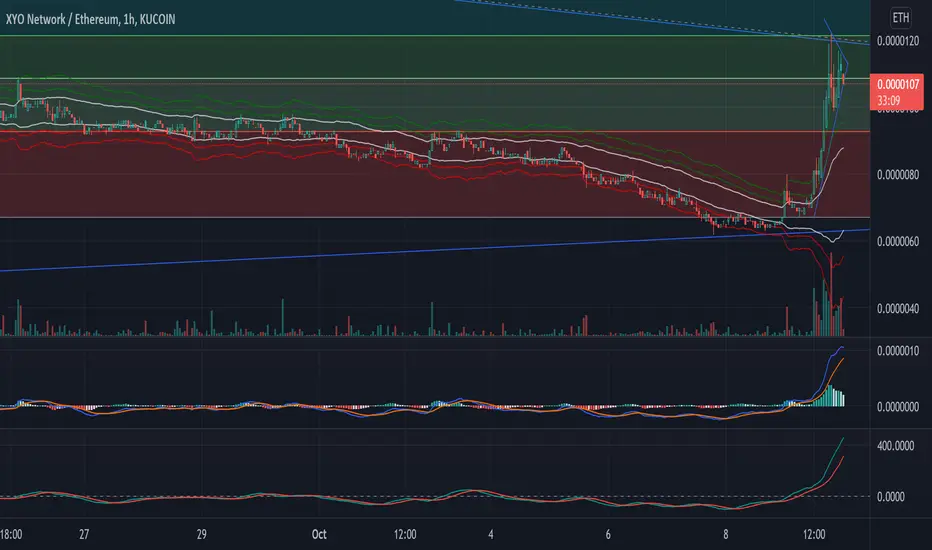This screenshot has height=550, width=932.
Task: Click the 0.0000060 price axis label
Action: pyautogui.click(x=898, y=241)
